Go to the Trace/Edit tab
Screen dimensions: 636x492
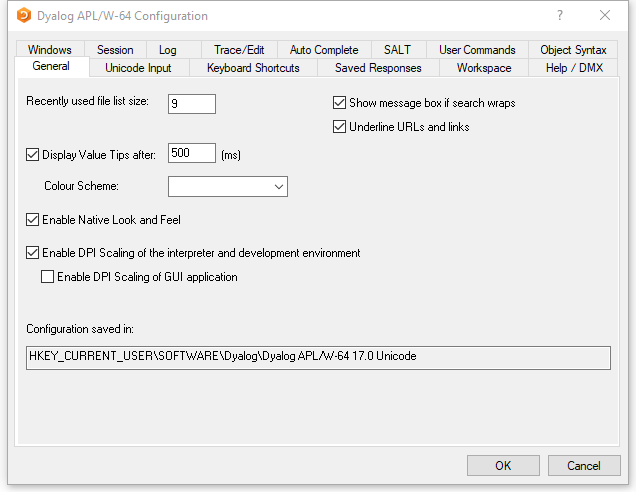(239, 49)
